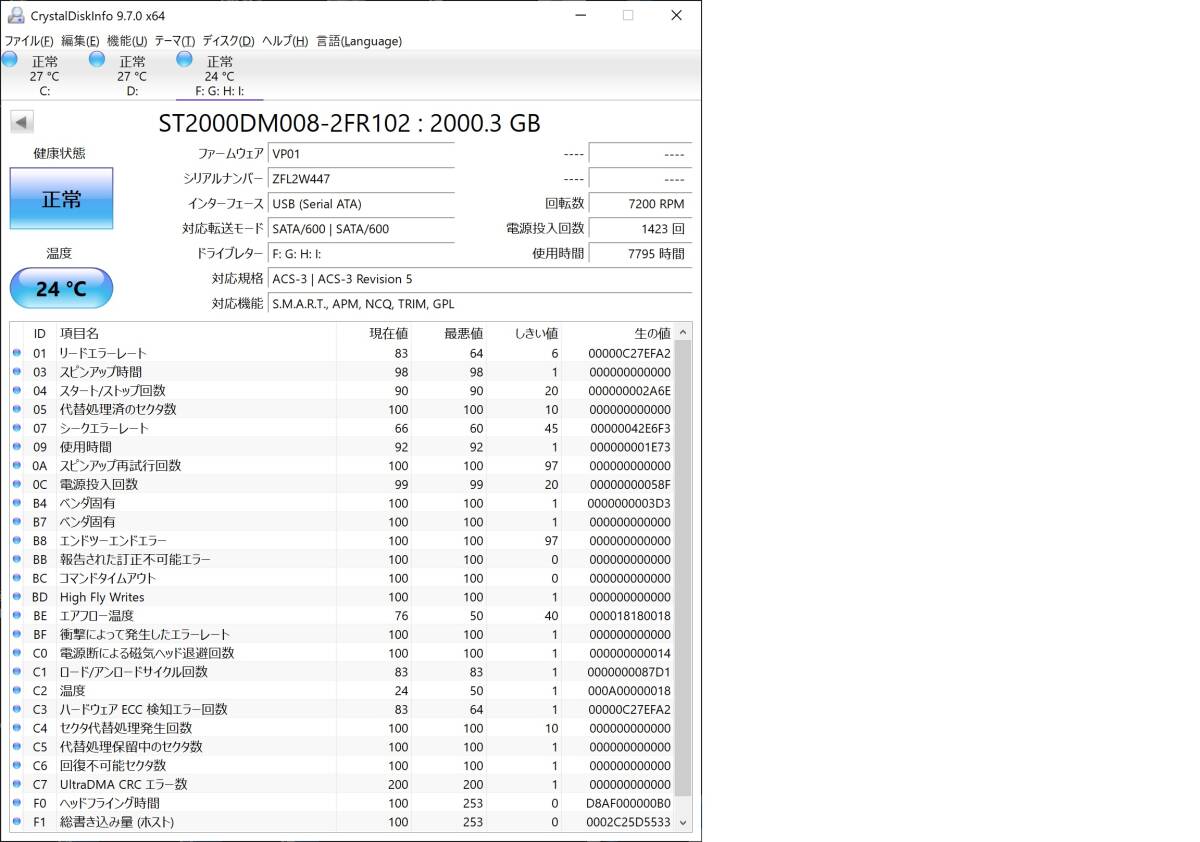Select the D: drive status icon
The width and height of the screenshot is (1200, 842).
(x=97, y=60)
